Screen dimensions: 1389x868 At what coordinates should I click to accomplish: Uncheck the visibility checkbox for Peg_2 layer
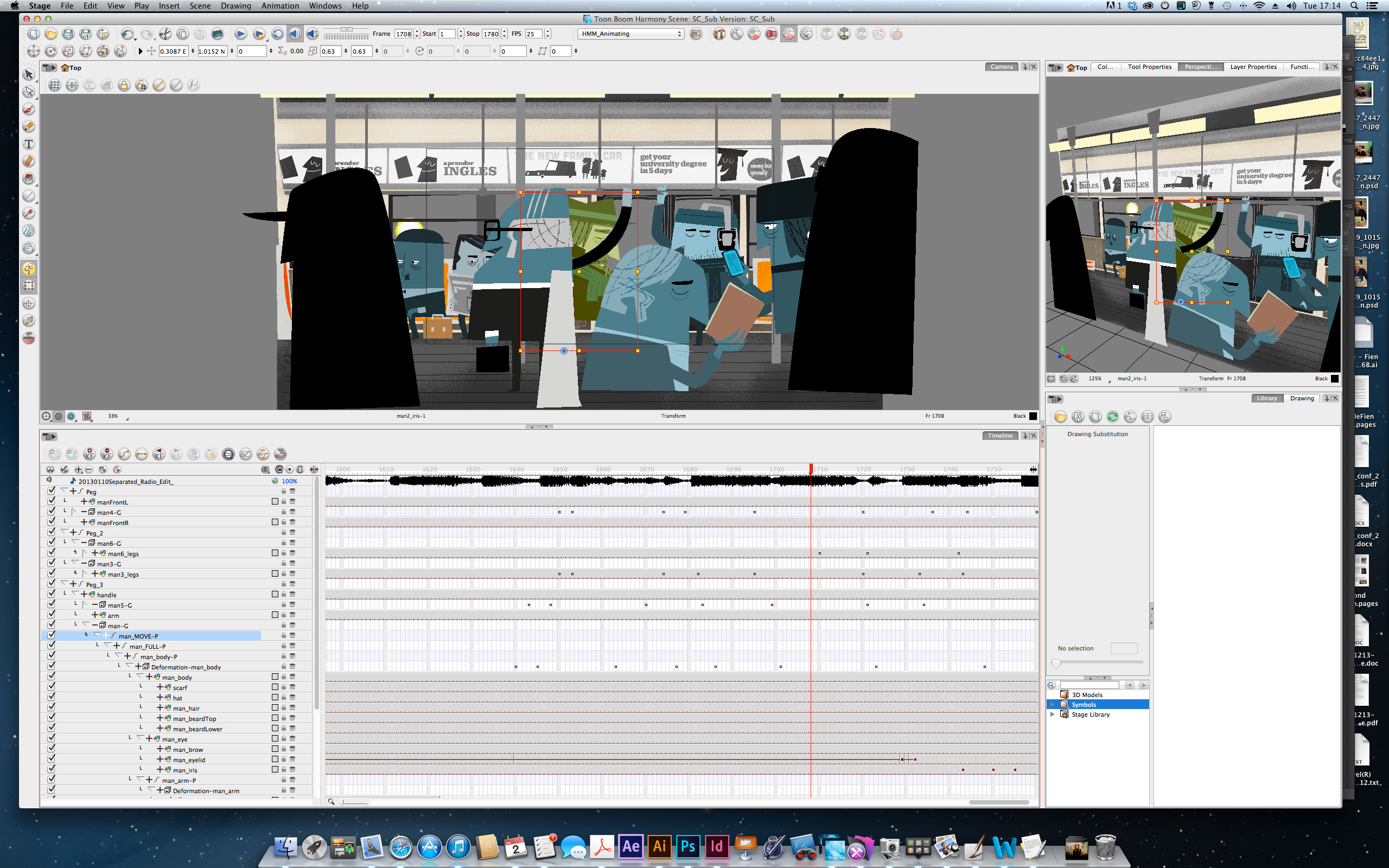[51, 532]
